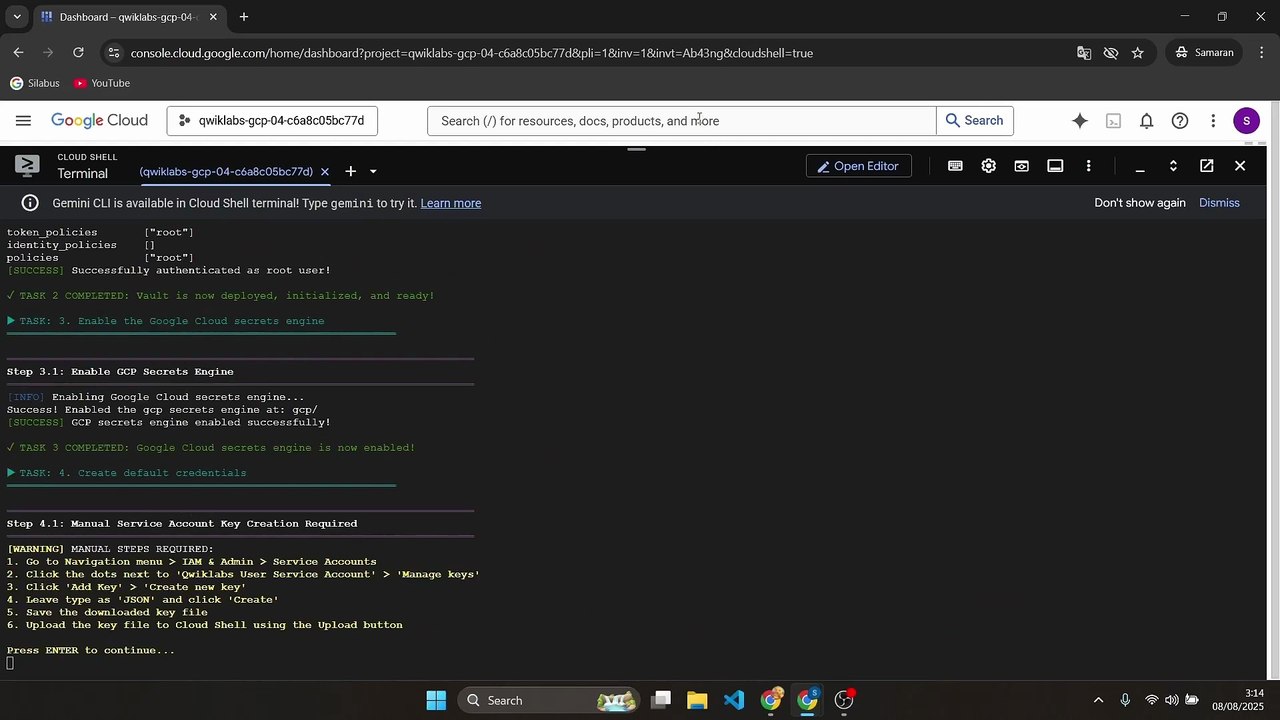1280x720 pixels.
Task: View site information icon in address bar
Action: click(x=114, y=52)
